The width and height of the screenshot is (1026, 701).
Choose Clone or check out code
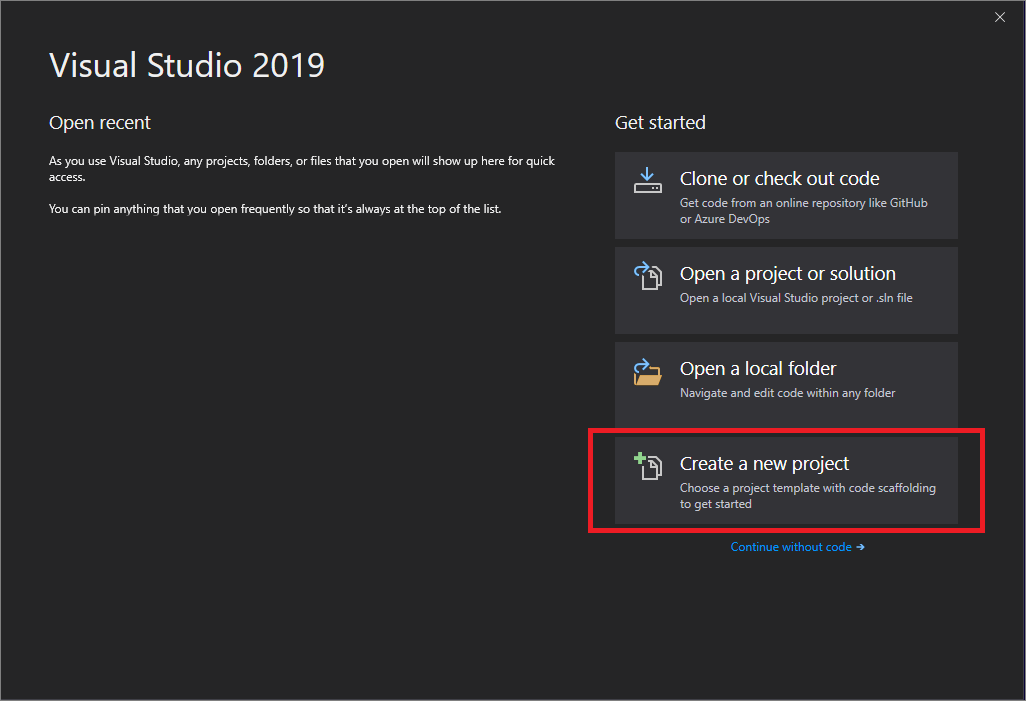pyautogui.click(x=785, y=195)
